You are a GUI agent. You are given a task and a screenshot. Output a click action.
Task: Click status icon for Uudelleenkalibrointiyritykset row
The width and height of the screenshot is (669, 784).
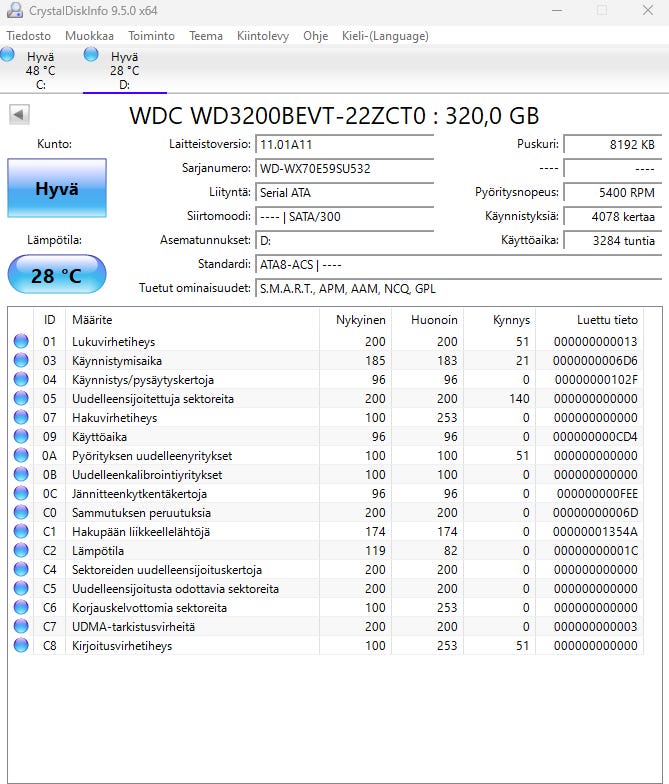21,474
